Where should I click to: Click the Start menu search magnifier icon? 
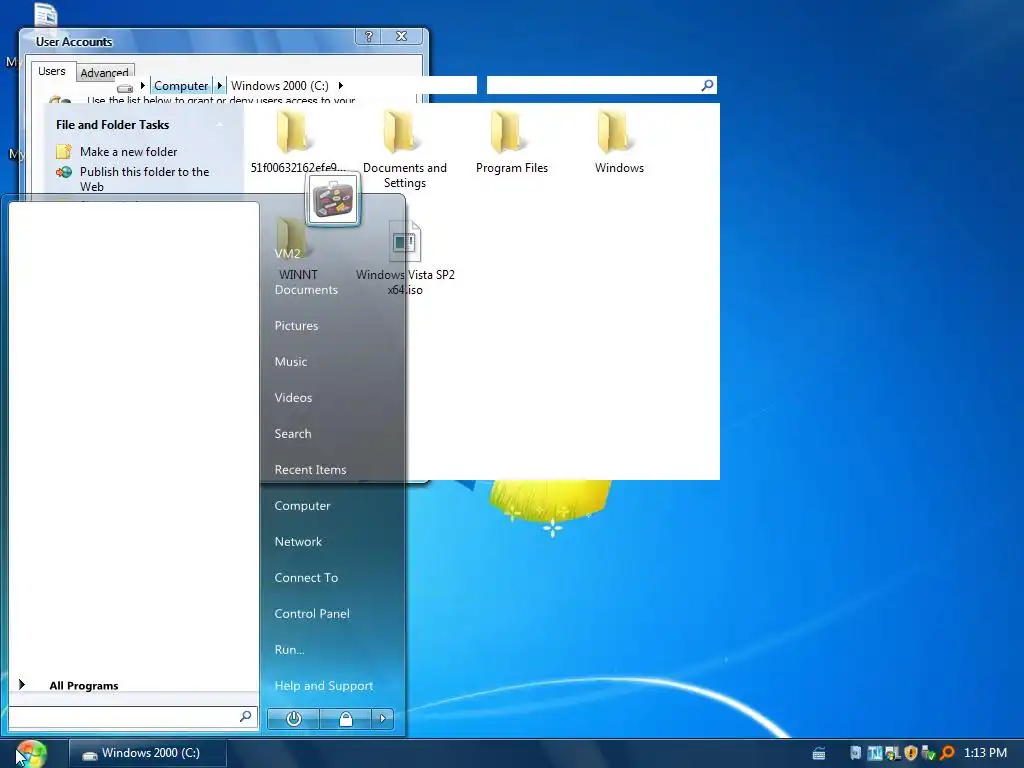[246, 716]
